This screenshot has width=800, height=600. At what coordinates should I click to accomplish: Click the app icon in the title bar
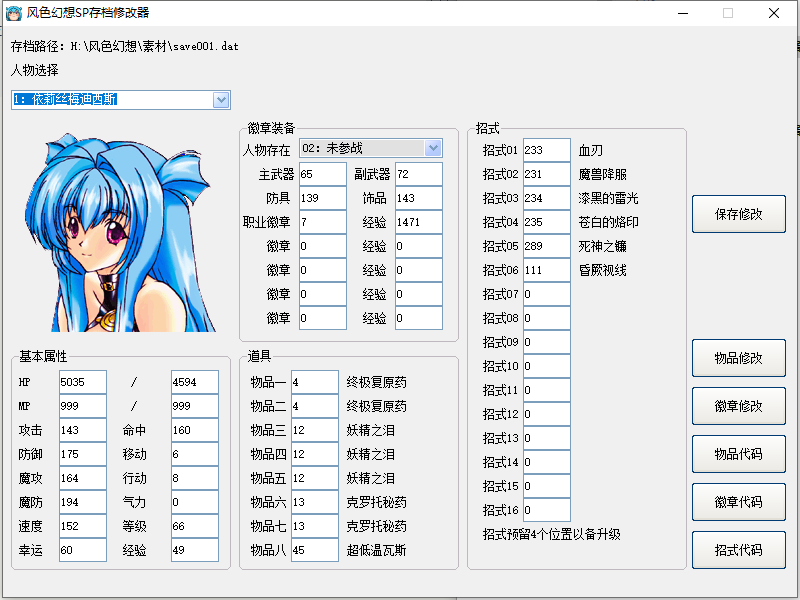point(16,13)
